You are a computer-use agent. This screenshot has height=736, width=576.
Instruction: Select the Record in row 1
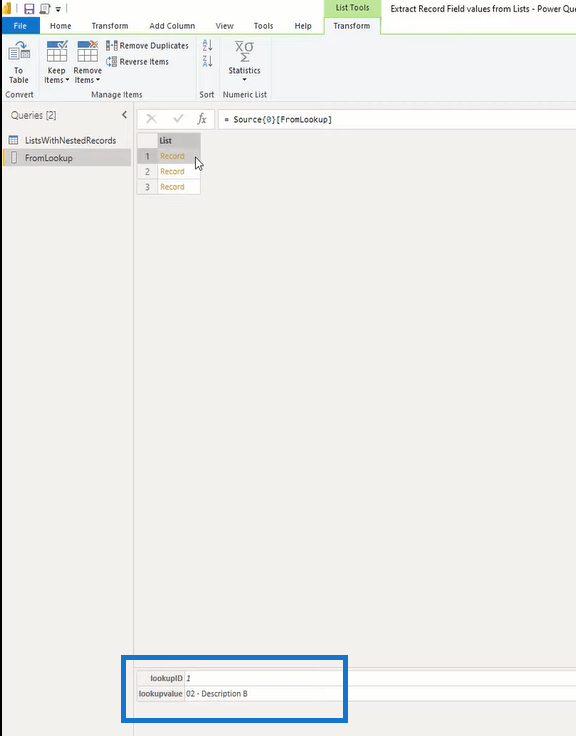[172, 156]
